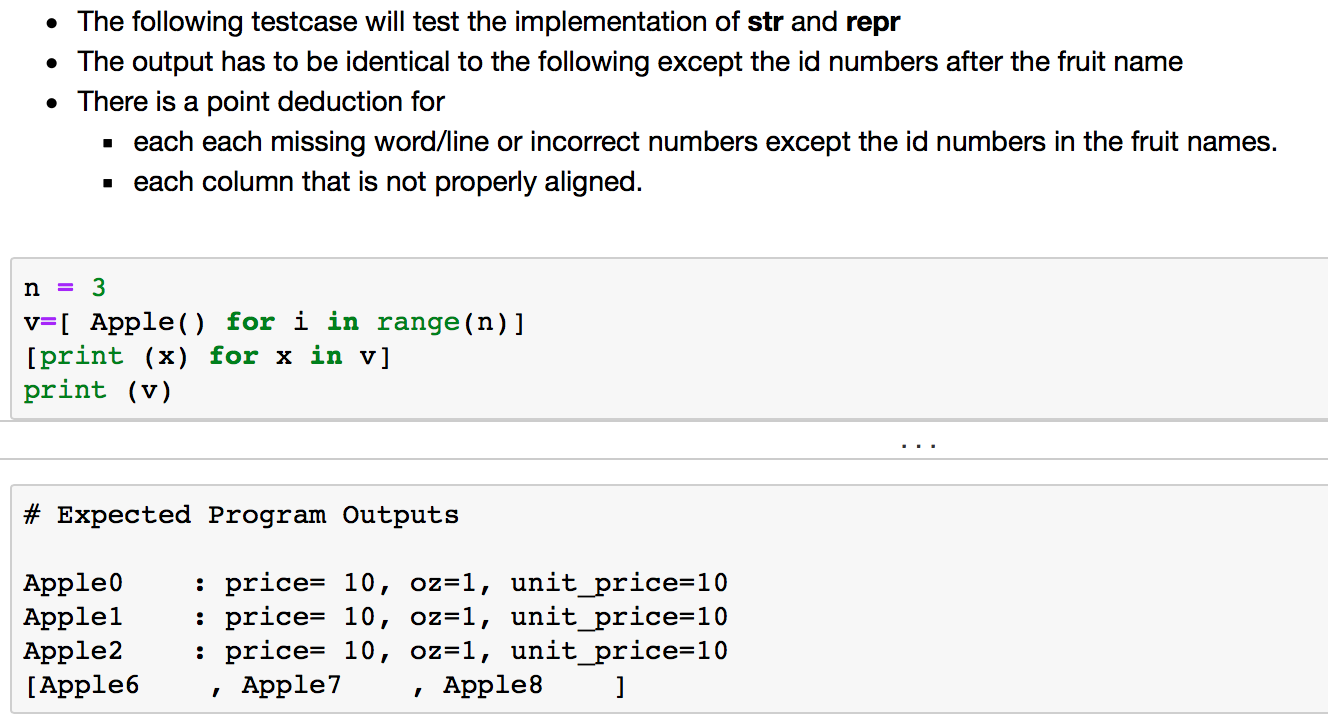Click the bullet line about str and repr testcase
1328x722 pixels.
489,20
